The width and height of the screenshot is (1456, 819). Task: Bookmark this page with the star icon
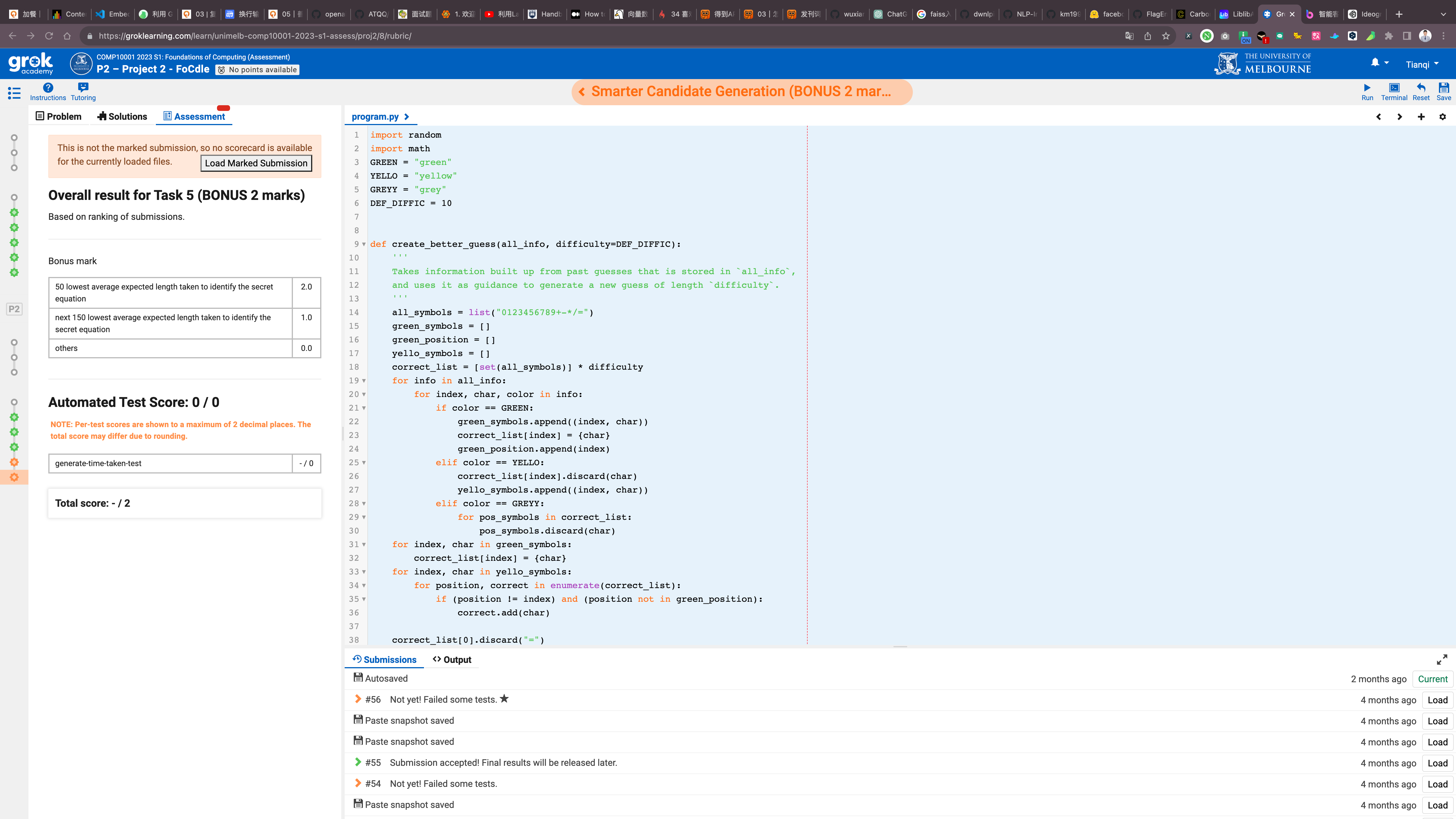click(1165, 36)
